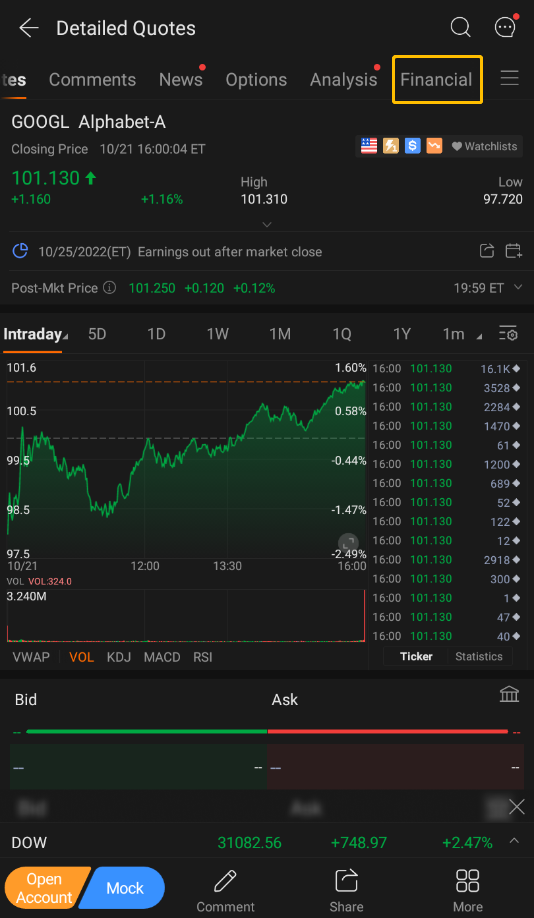
Task: Open chart settings icon
Action: click(x=508, y=334)
